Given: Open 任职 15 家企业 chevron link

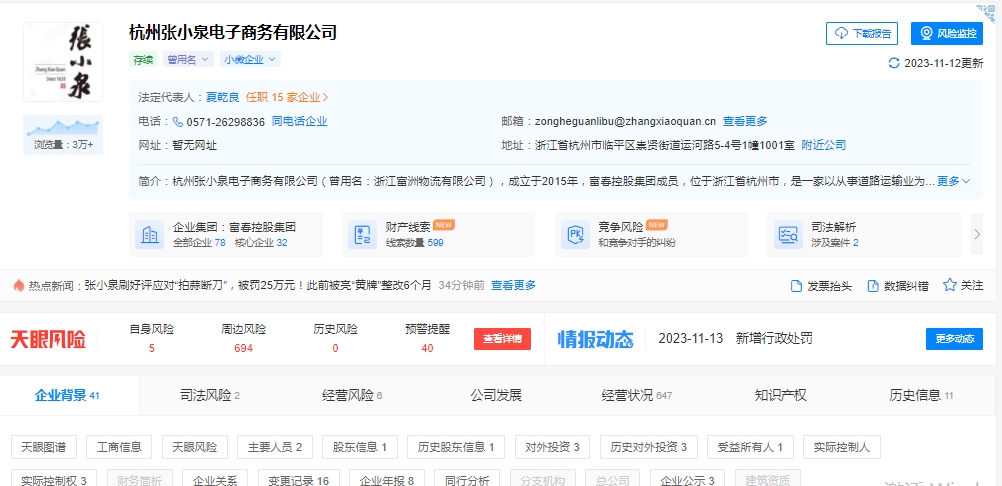Looking at the screenshot, I should click(287, 97).
